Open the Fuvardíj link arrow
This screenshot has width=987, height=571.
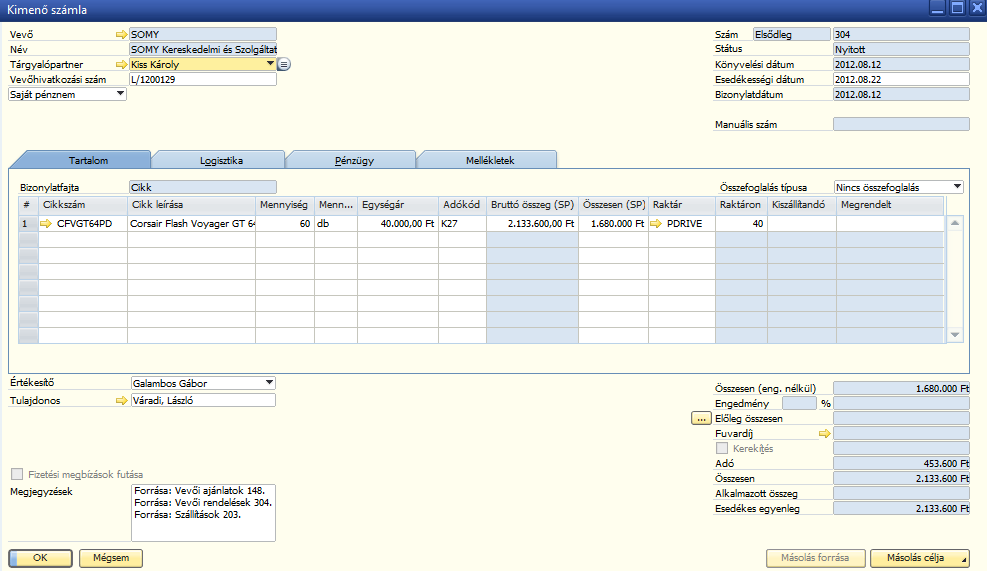pos(825,434)
